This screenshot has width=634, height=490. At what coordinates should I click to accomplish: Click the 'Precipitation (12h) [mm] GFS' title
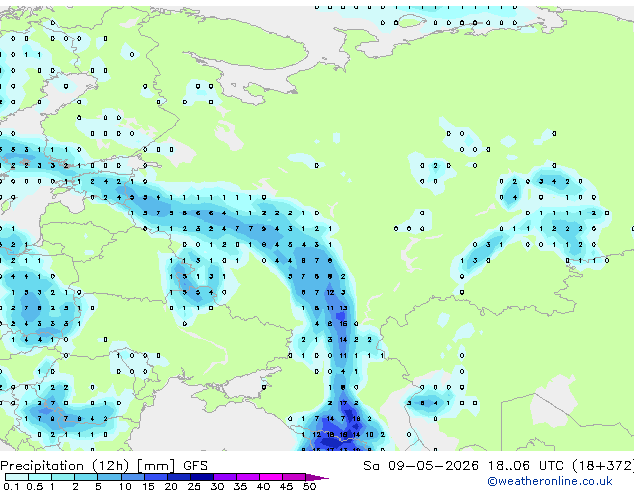click(104, 466)
